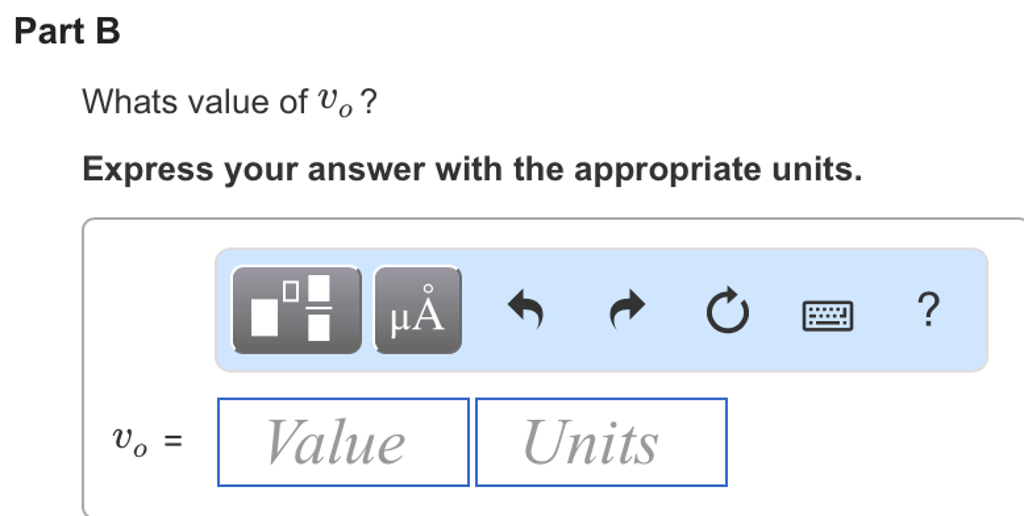Click the Units input box
The height and width of the screenshot is (516, 1024).
(601, 442)
